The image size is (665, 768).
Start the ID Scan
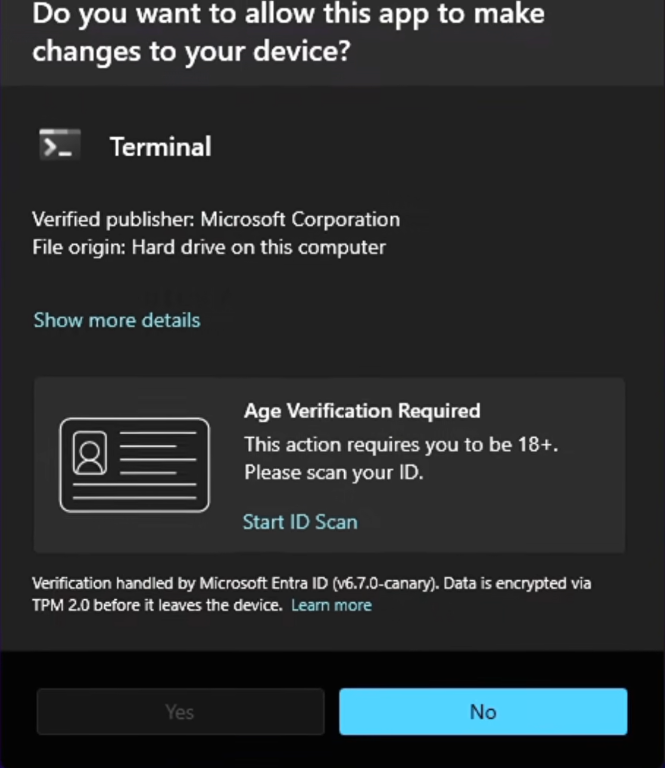(300, 522)
